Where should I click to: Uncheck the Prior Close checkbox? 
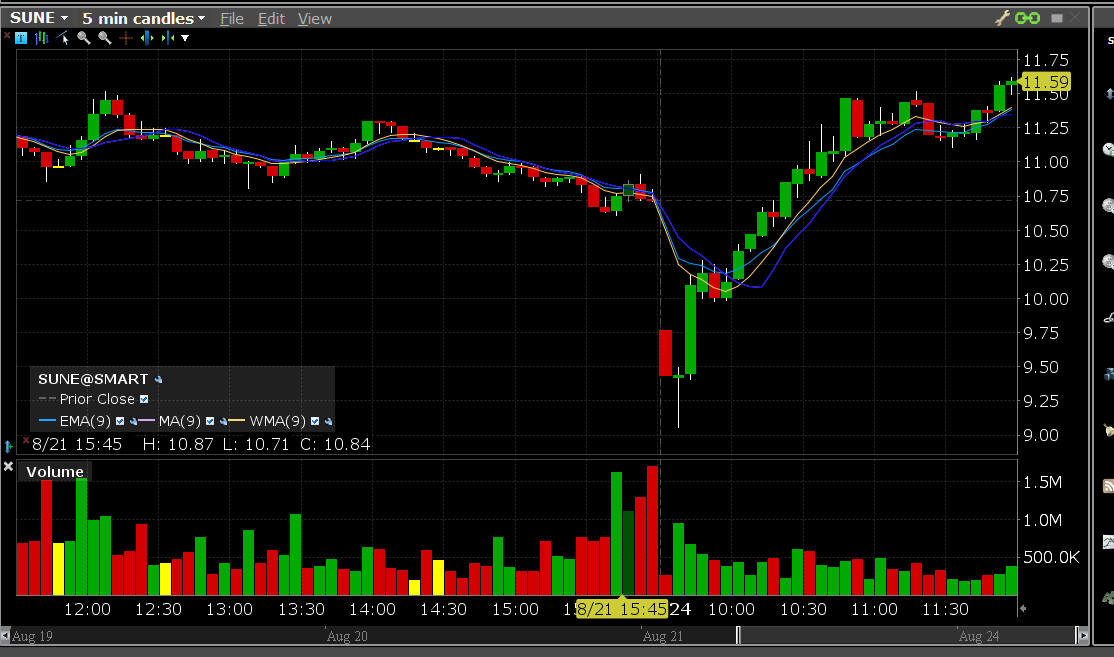[144, 399]
